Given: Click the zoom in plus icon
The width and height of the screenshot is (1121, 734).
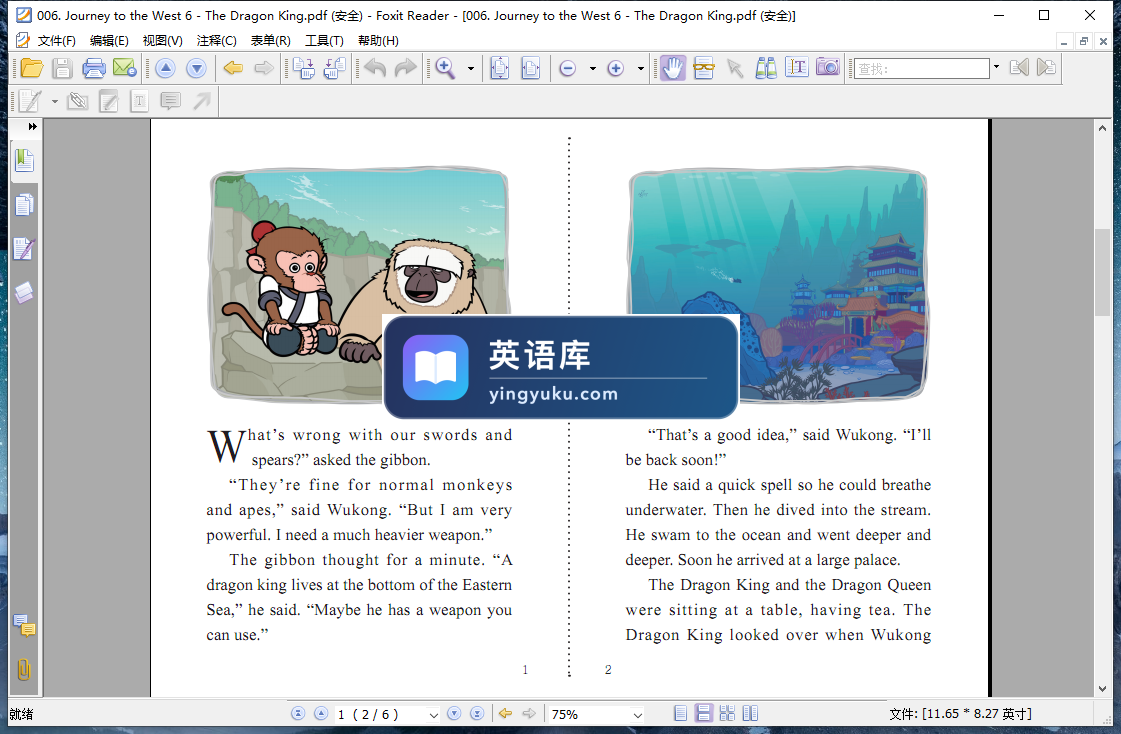Looking at the screenshot, I should click(616, 69).
